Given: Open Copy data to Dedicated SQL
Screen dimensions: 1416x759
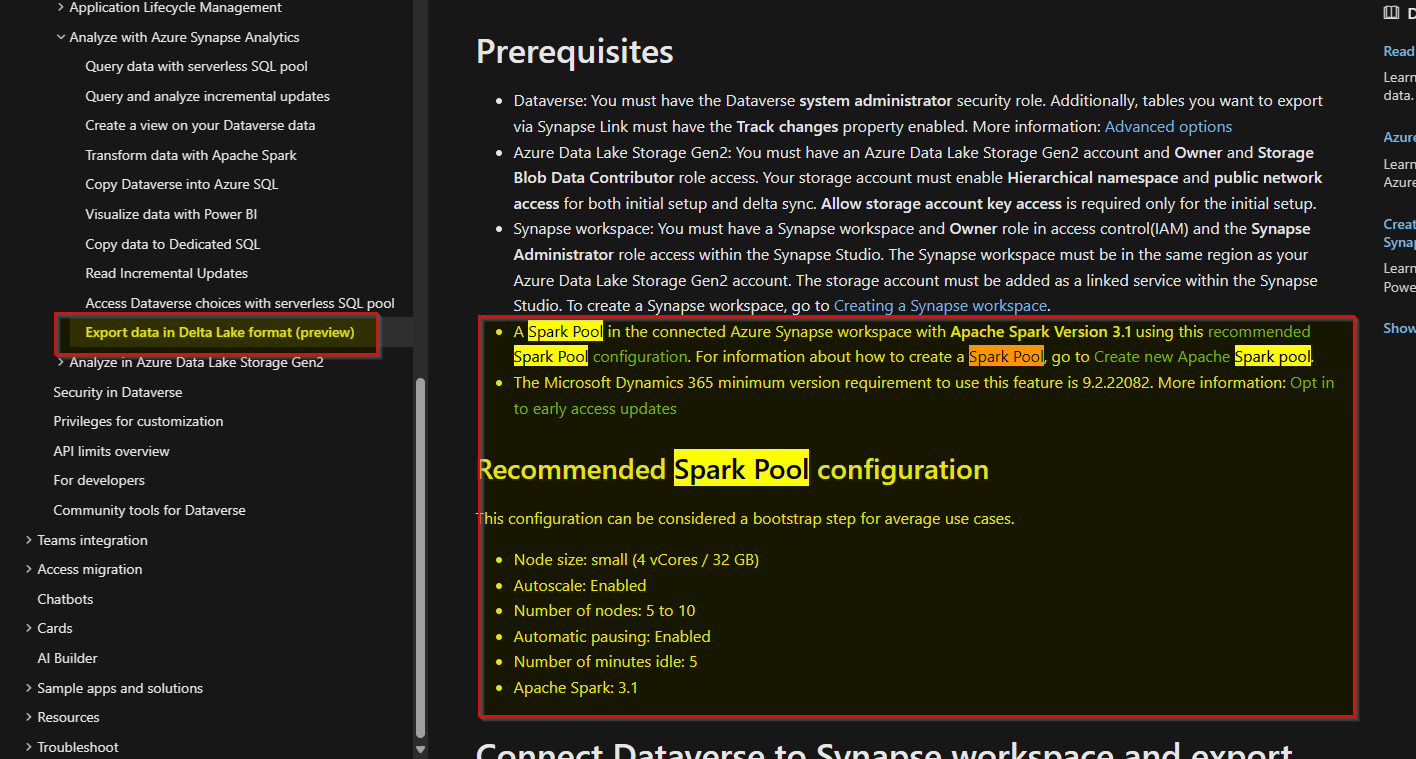Looking at the screenshot, I should [x=173, y=244].
